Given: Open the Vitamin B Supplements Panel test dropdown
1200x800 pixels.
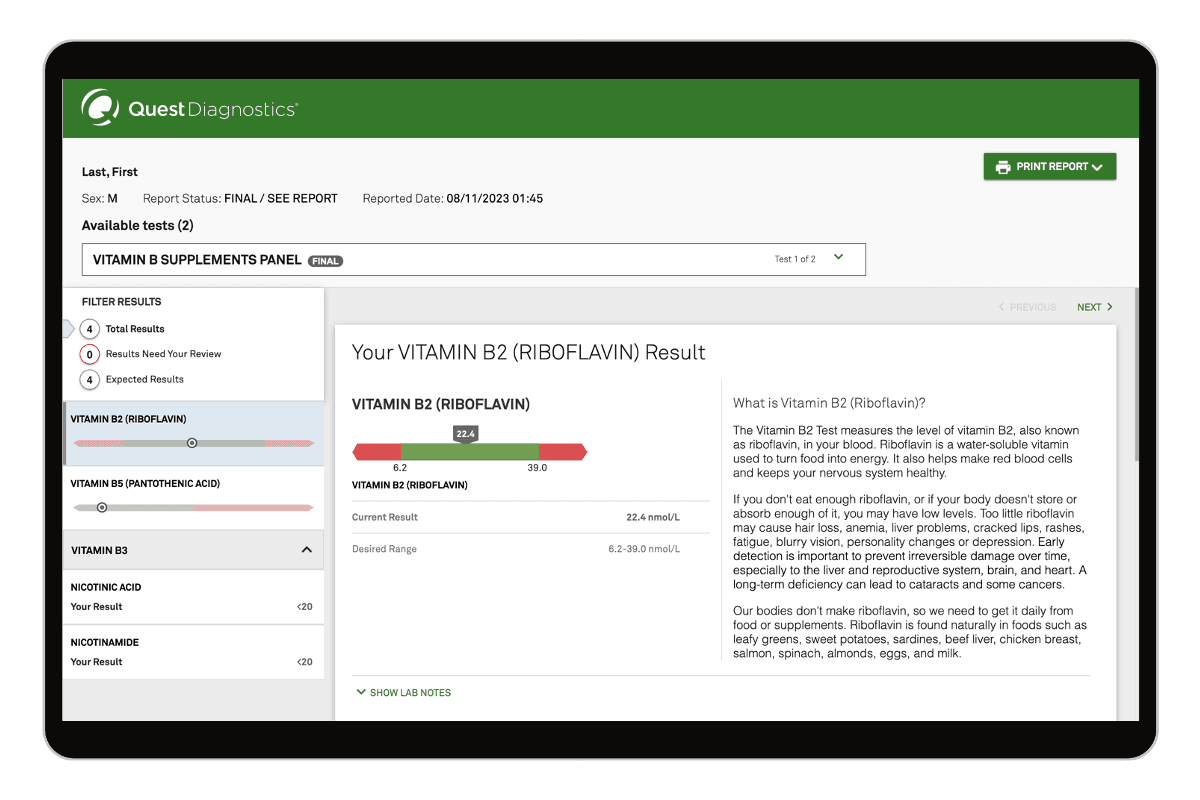Looking at the screenshot, I should [x=839, y=257].
